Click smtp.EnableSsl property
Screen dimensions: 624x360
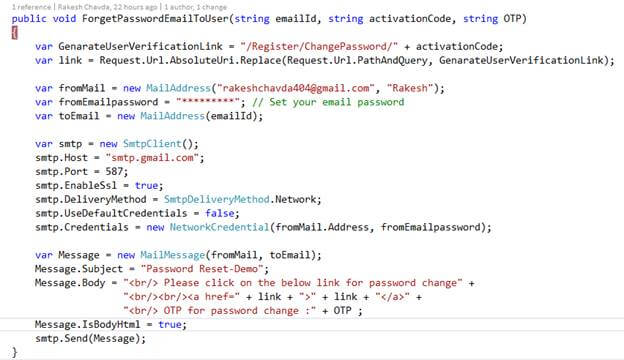click(x=76, y=186)
